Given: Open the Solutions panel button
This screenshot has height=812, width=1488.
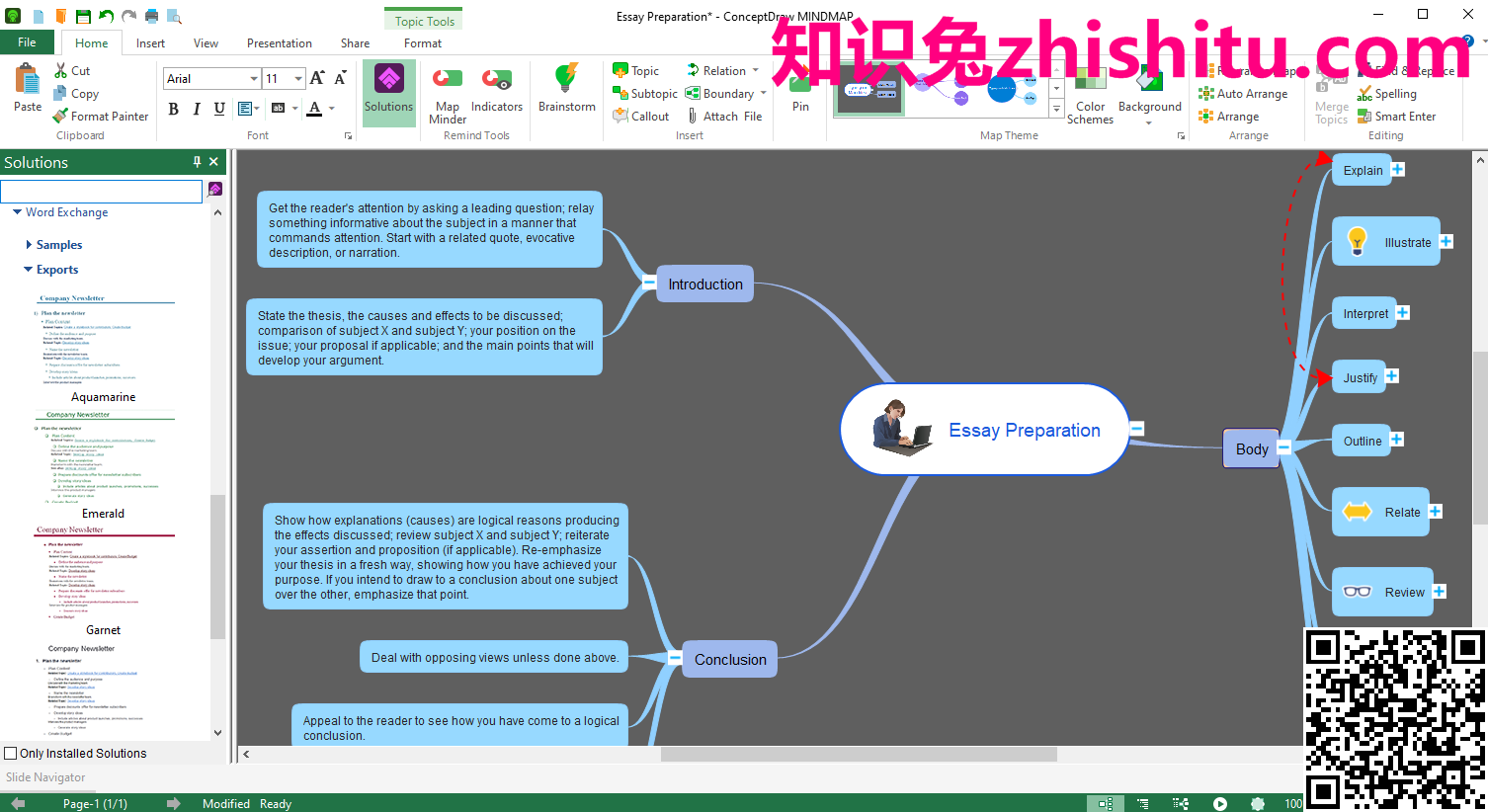Looking at the screenshot, I should pyautogui.click(x=389, y=93).
